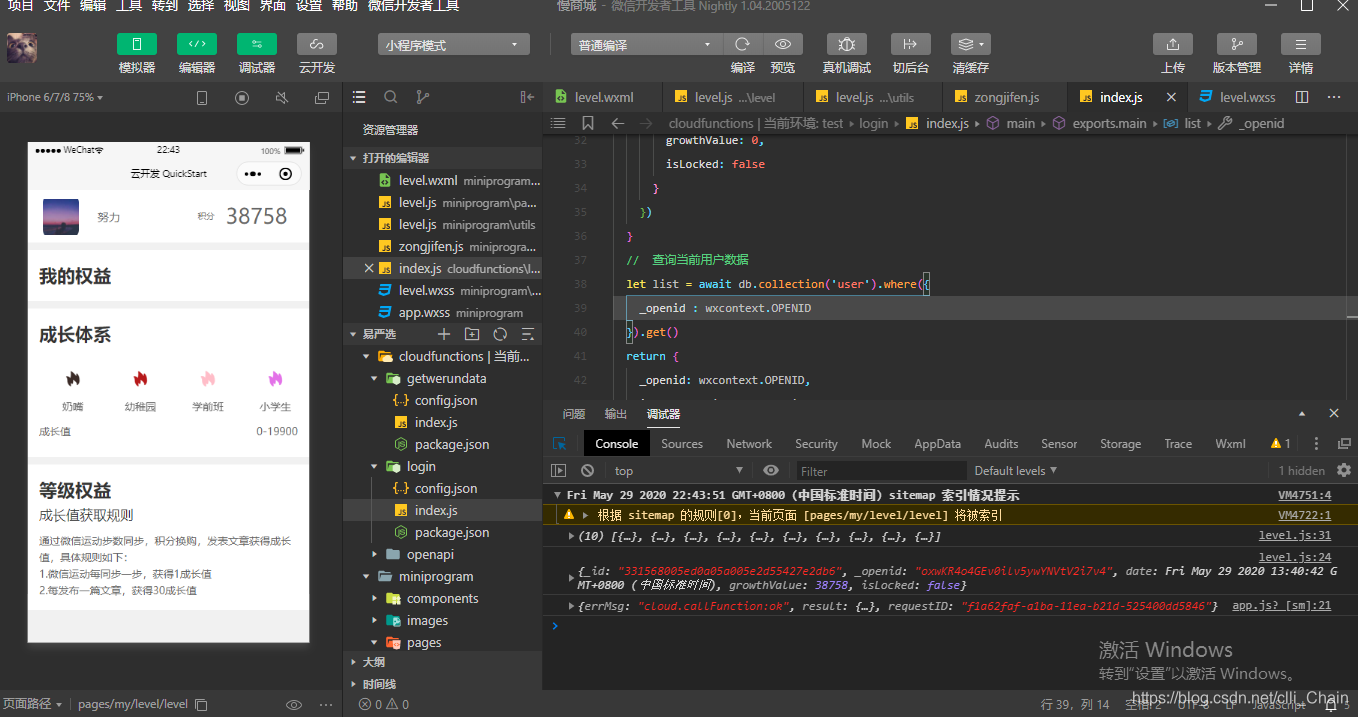The height and width of the screenshot is (717, 1358).
Task: Open the VM4751:4 source link
Action: pyautogui.click(x=1305, y=495)
